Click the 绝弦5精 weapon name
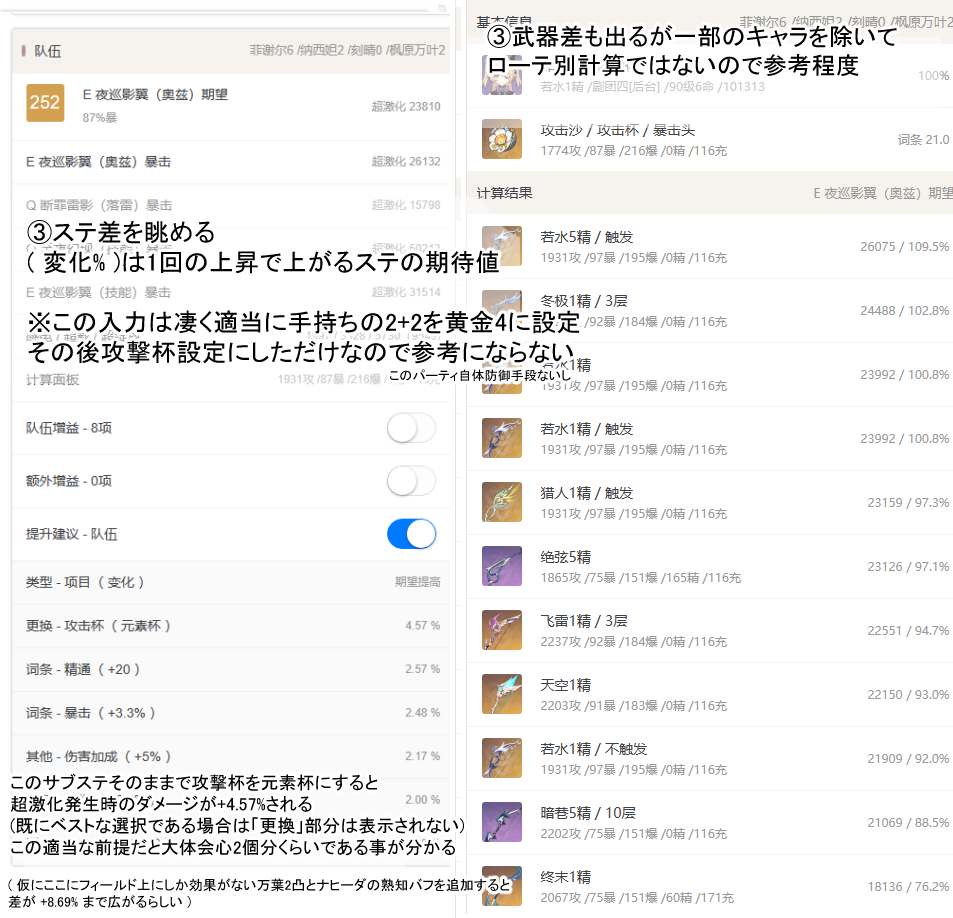 (x=566, y=557)
